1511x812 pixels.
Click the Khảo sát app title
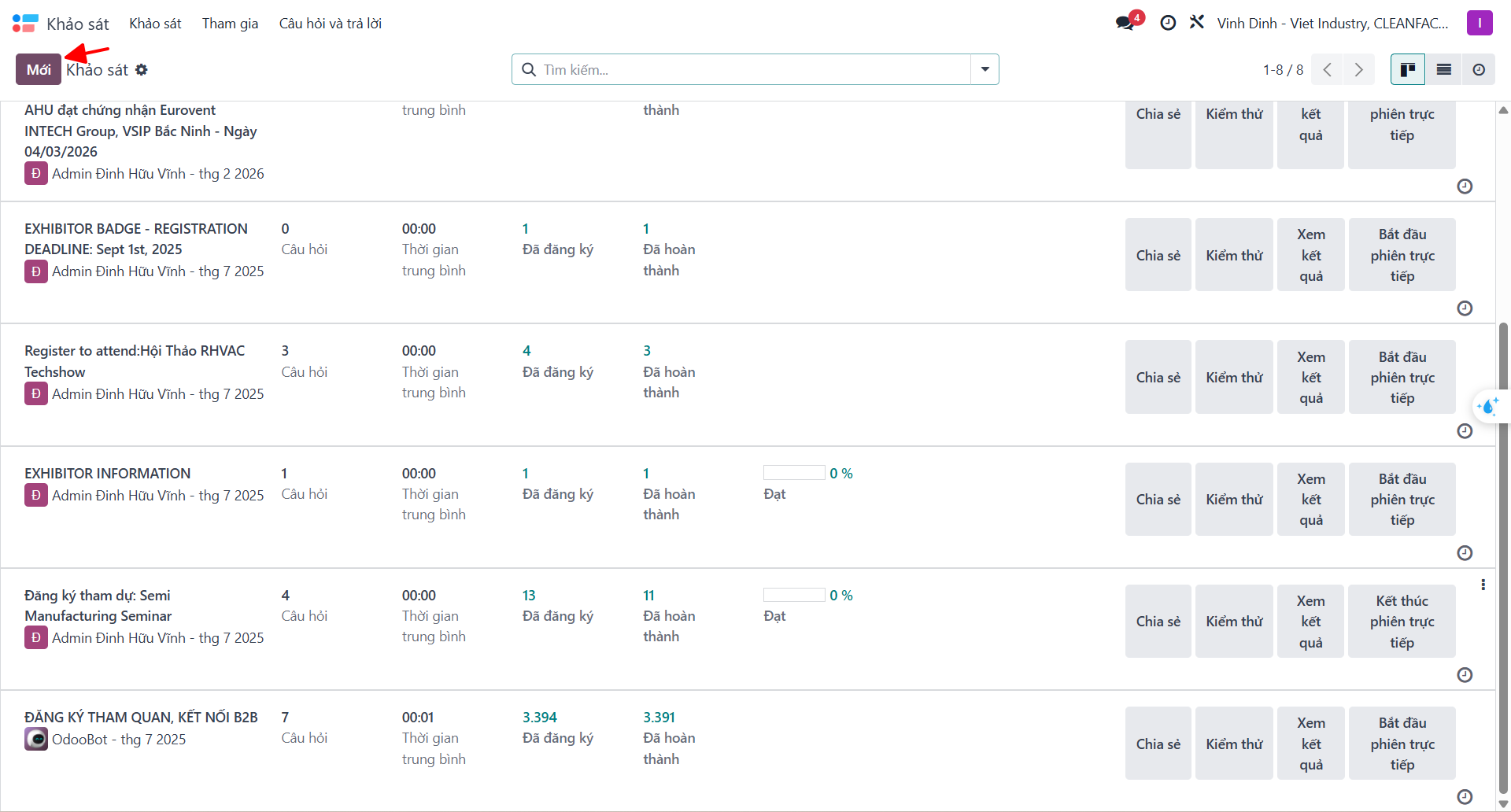click(x=78, y=24)
